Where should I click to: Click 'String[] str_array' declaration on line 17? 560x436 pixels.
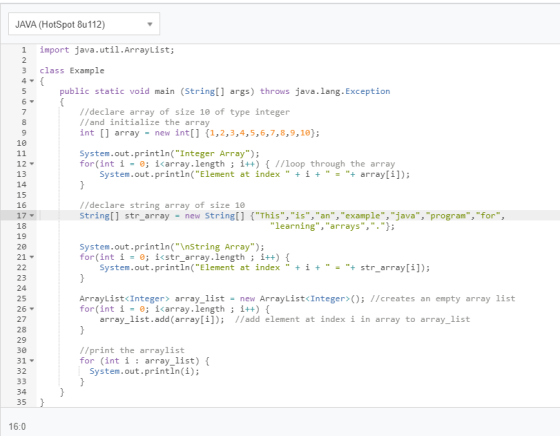point(124,215)
